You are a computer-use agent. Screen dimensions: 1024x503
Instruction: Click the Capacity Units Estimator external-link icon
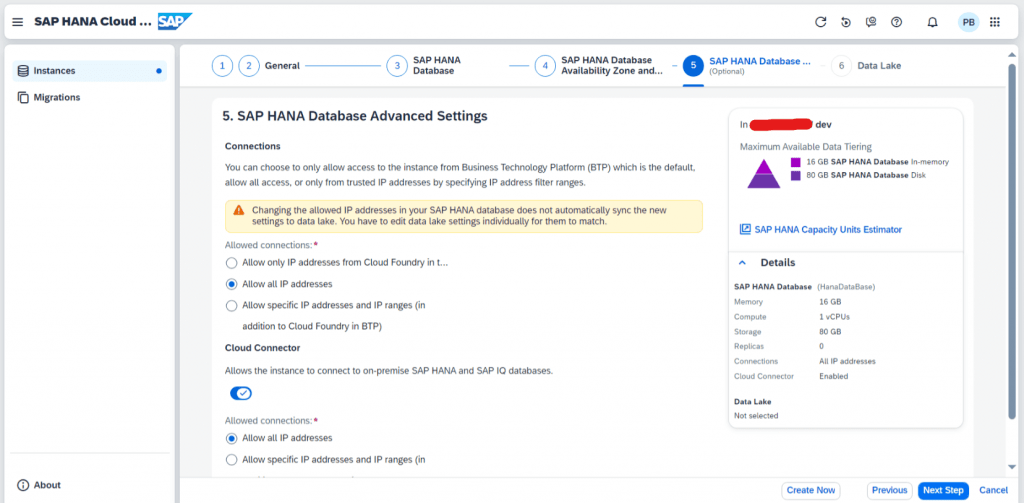click(745, 229)
